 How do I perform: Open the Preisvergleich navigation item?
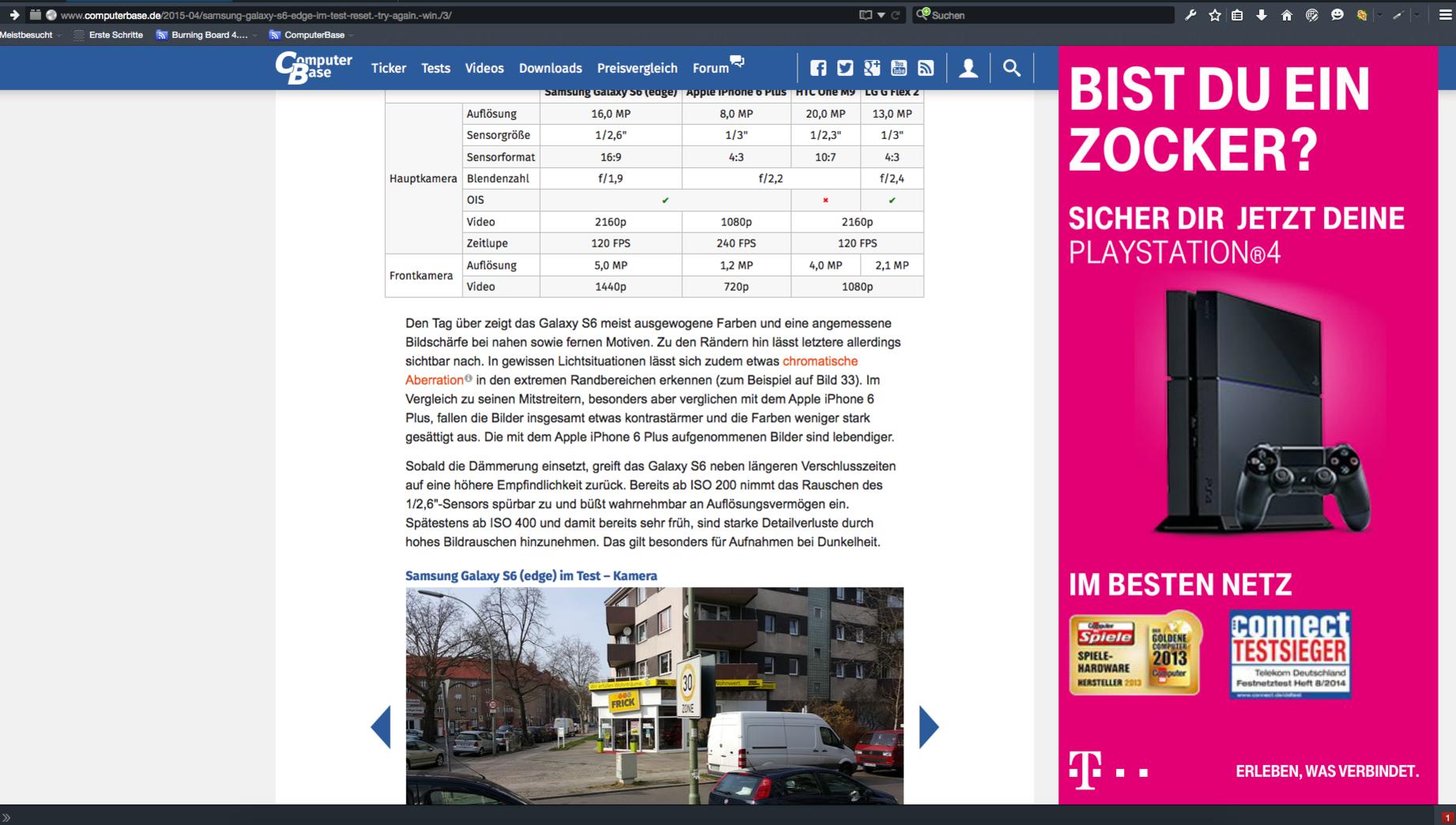637,68
